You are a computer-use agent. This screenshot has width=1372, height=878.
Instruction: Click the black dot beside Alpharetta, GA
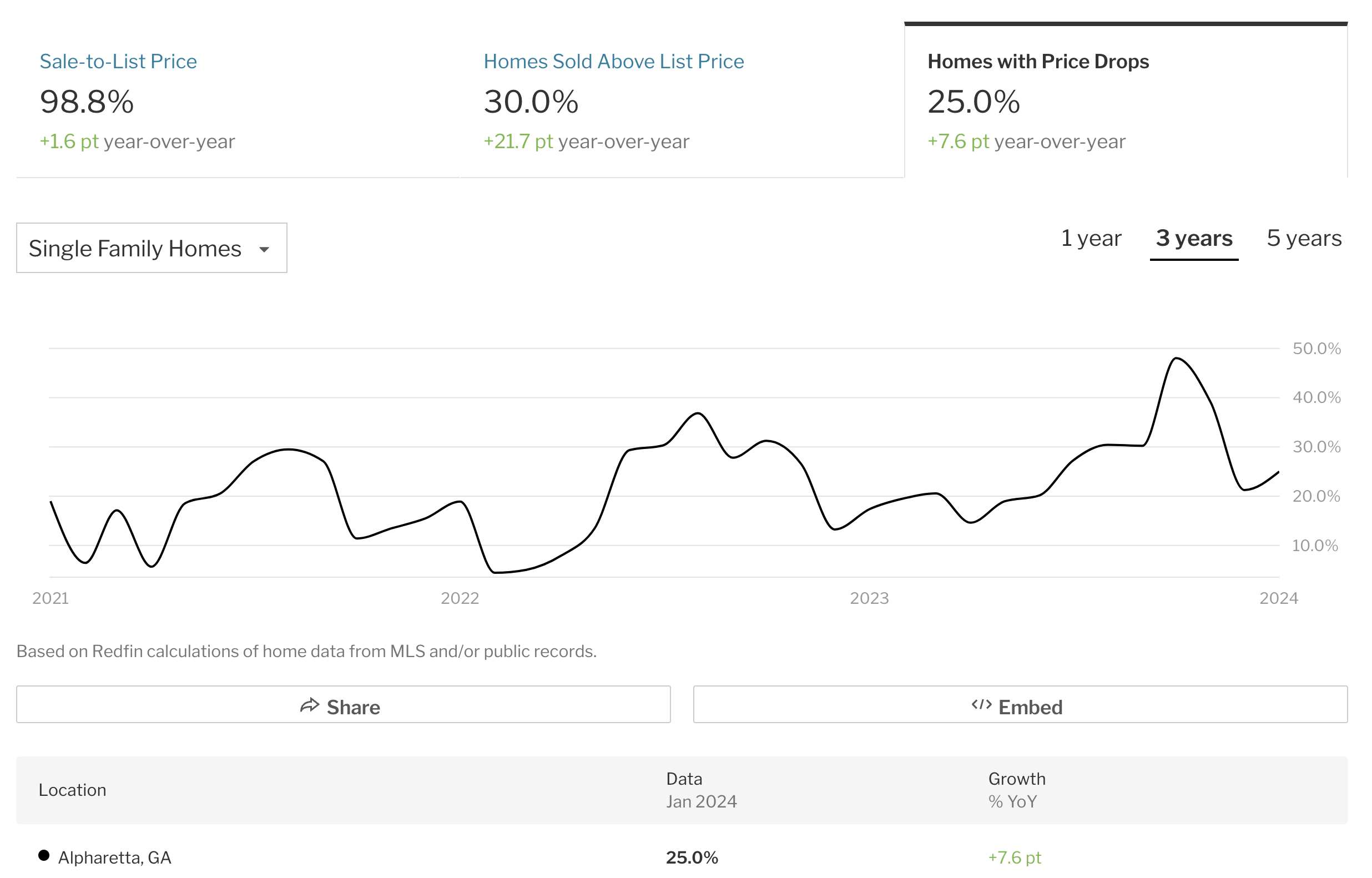[x=44, y=855]
